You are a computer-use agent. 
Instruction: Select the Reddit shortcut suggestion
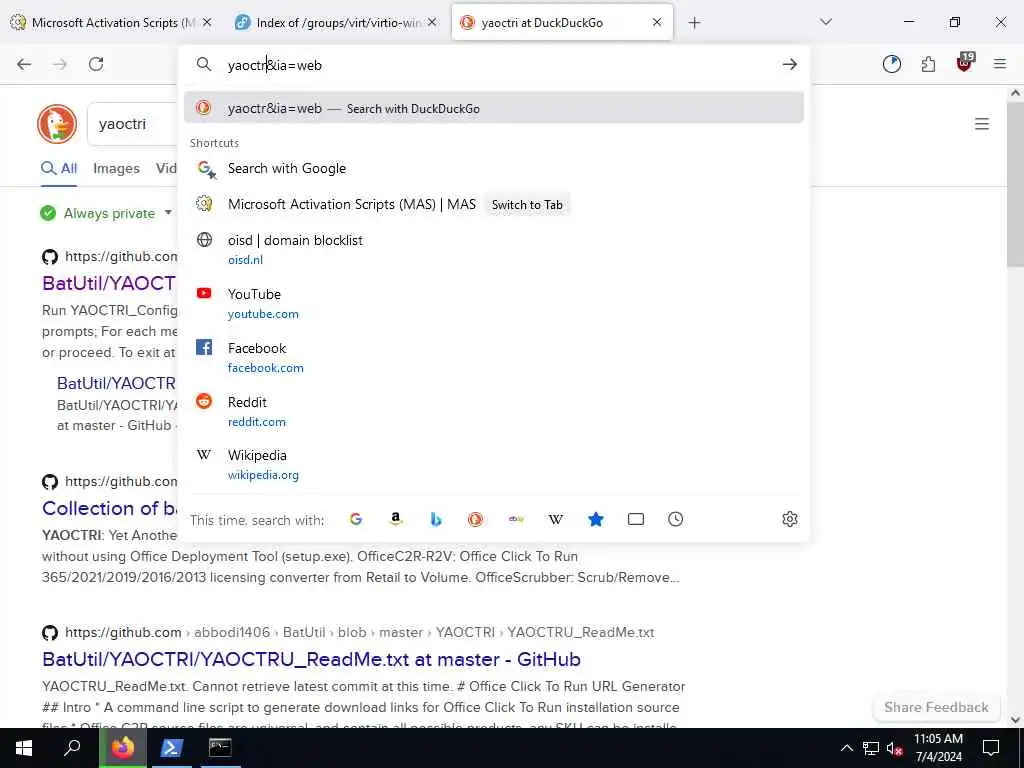(494, 411)
